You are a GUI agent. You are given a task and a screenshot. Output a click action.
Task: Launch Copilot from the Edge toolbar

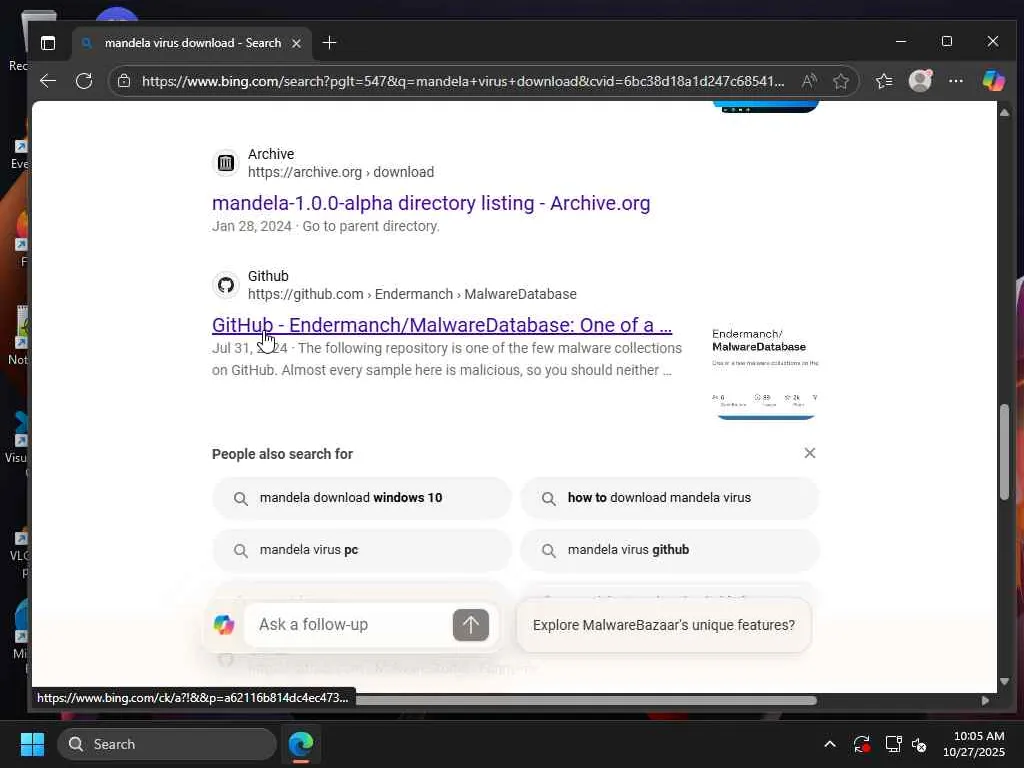(993, 81)
